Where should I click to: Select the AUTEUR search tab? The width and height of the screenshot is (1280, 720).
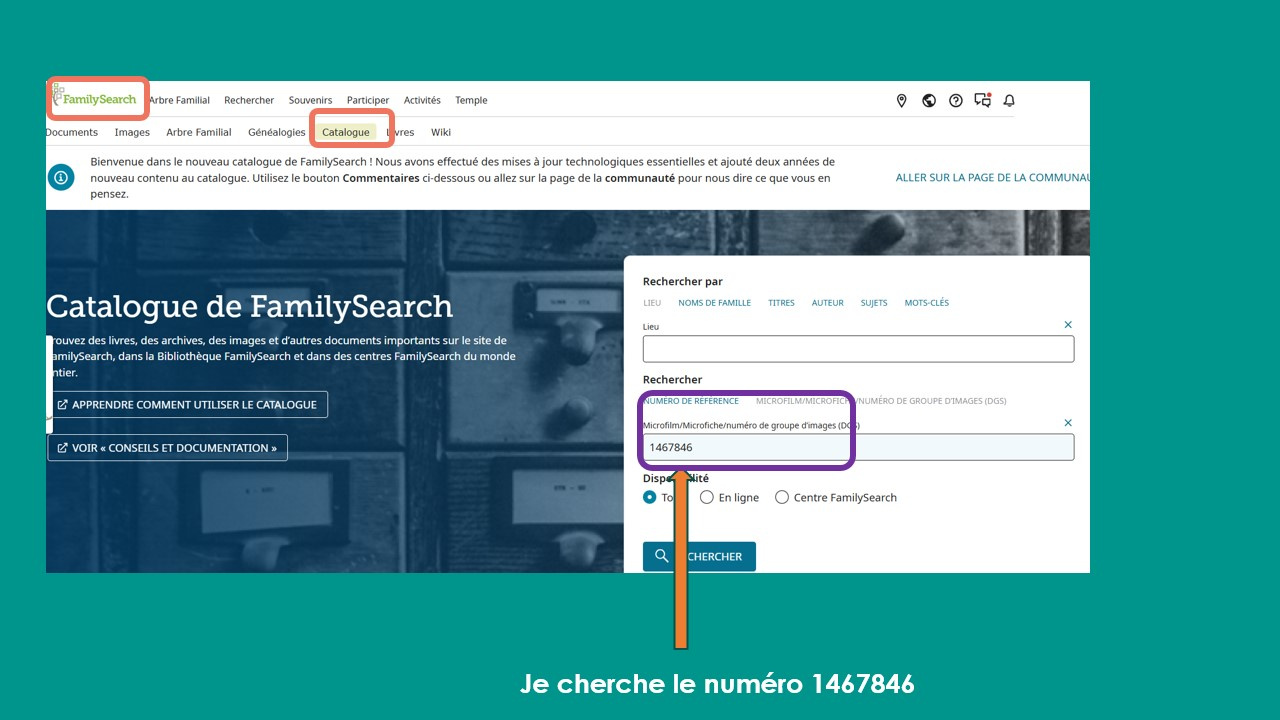pyautogui.click(x=828, y=303)
